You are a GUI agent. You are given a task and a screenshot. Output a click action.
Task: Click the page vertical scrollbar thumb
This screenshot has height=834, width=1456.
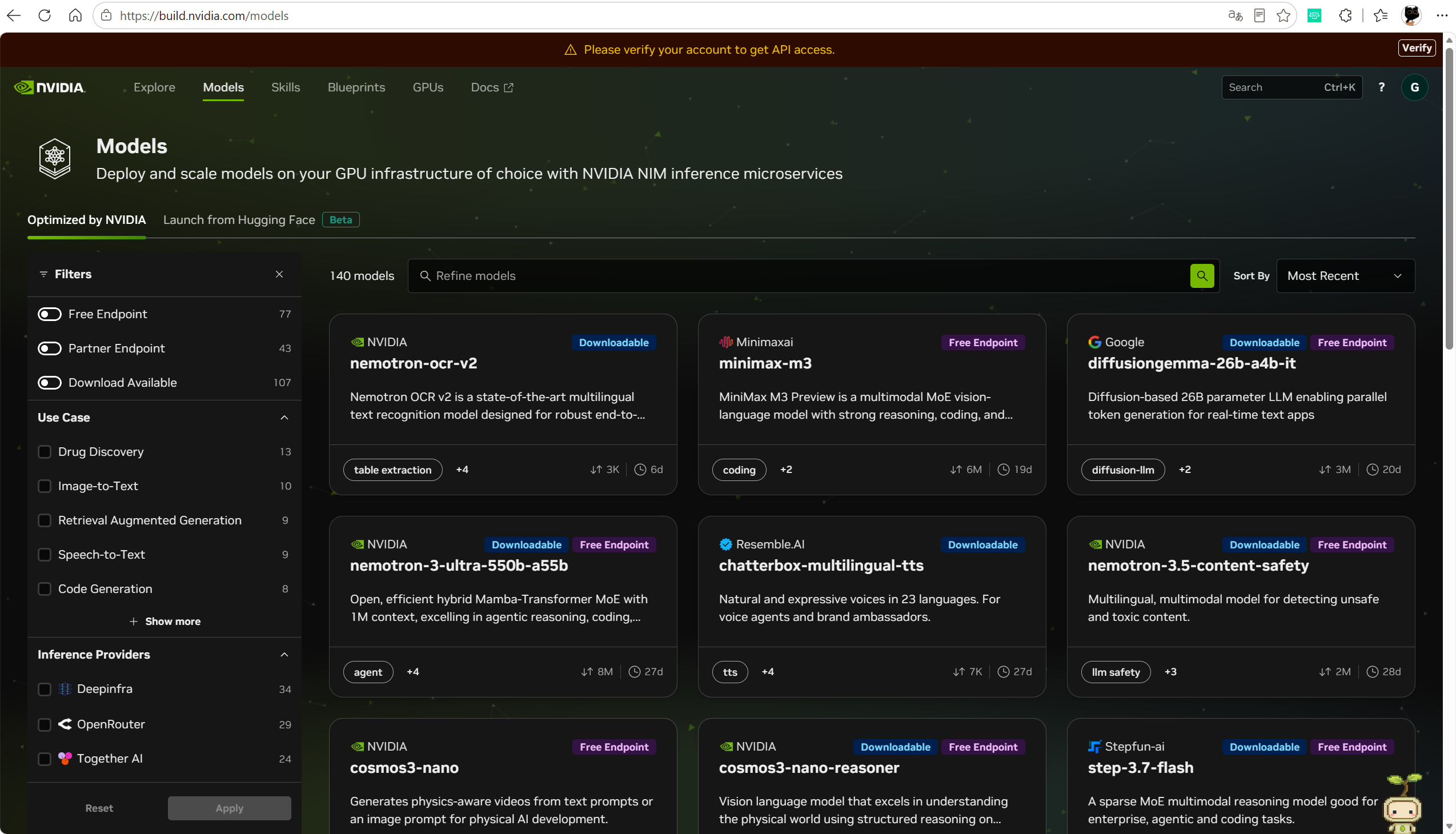pos(1449,198)
